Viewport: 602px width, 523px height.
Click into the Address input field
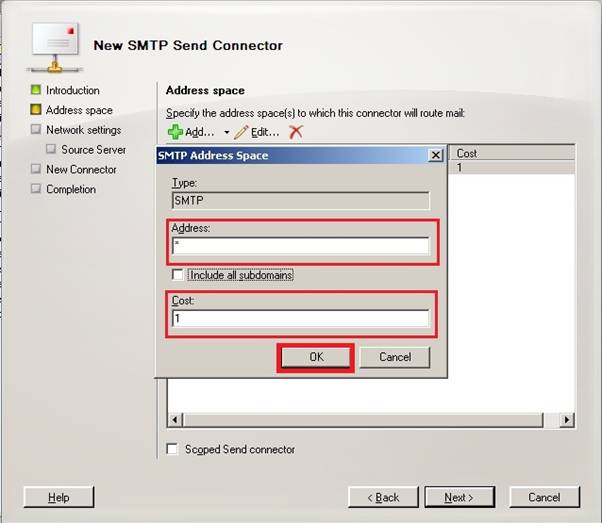point(301,246)
